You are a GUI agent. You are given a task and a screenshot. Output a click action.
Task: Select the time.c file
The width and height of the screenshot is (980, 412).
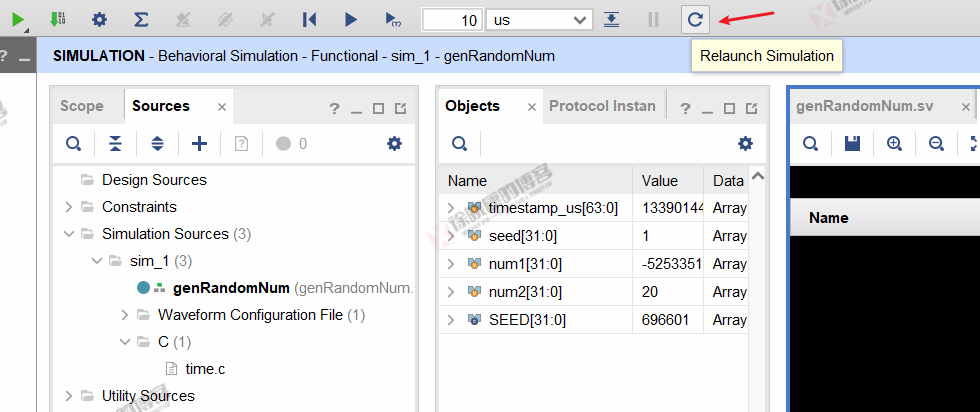[x=205, y=369]
